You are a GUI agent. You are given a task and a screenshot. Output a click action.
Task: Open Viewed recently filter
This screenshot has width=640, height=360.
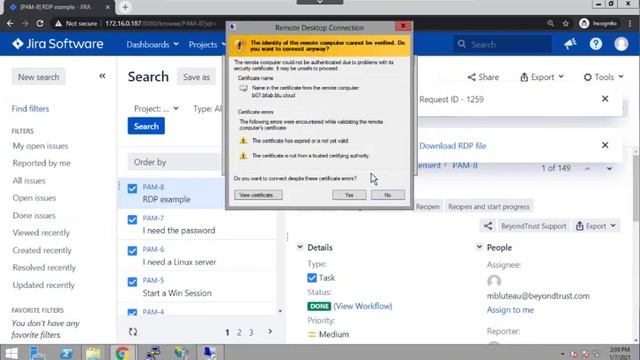click(x=41, y=233)
